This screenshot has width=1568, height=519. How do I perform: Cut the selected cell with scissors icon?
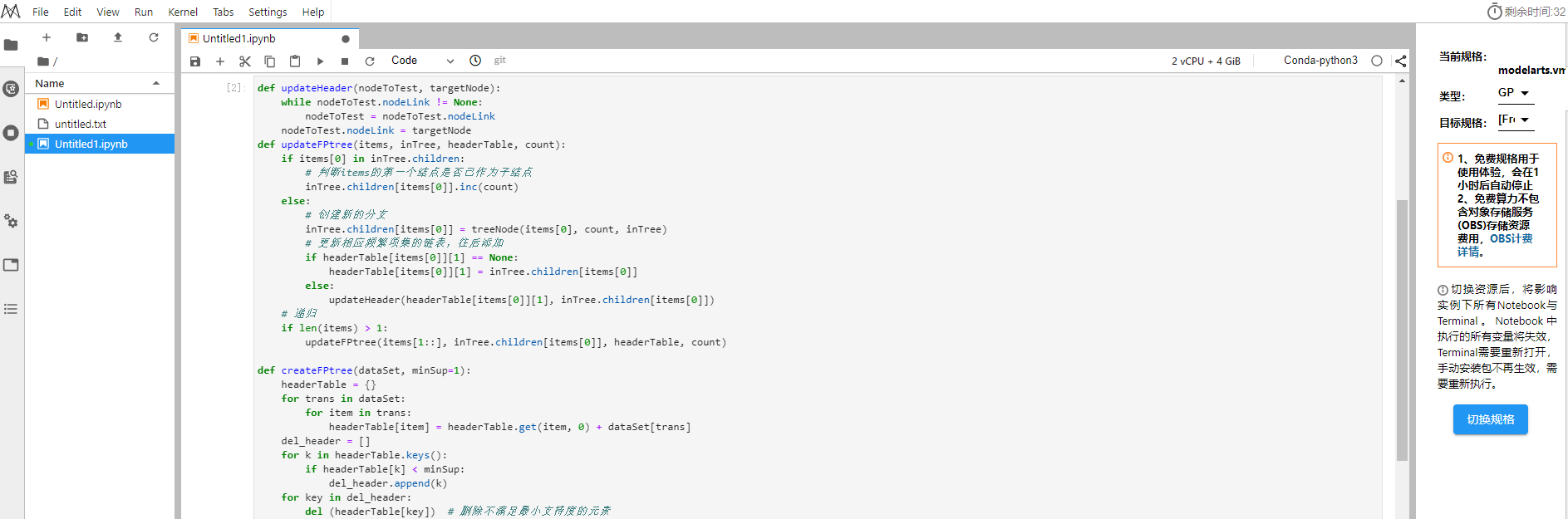point(244,61)
